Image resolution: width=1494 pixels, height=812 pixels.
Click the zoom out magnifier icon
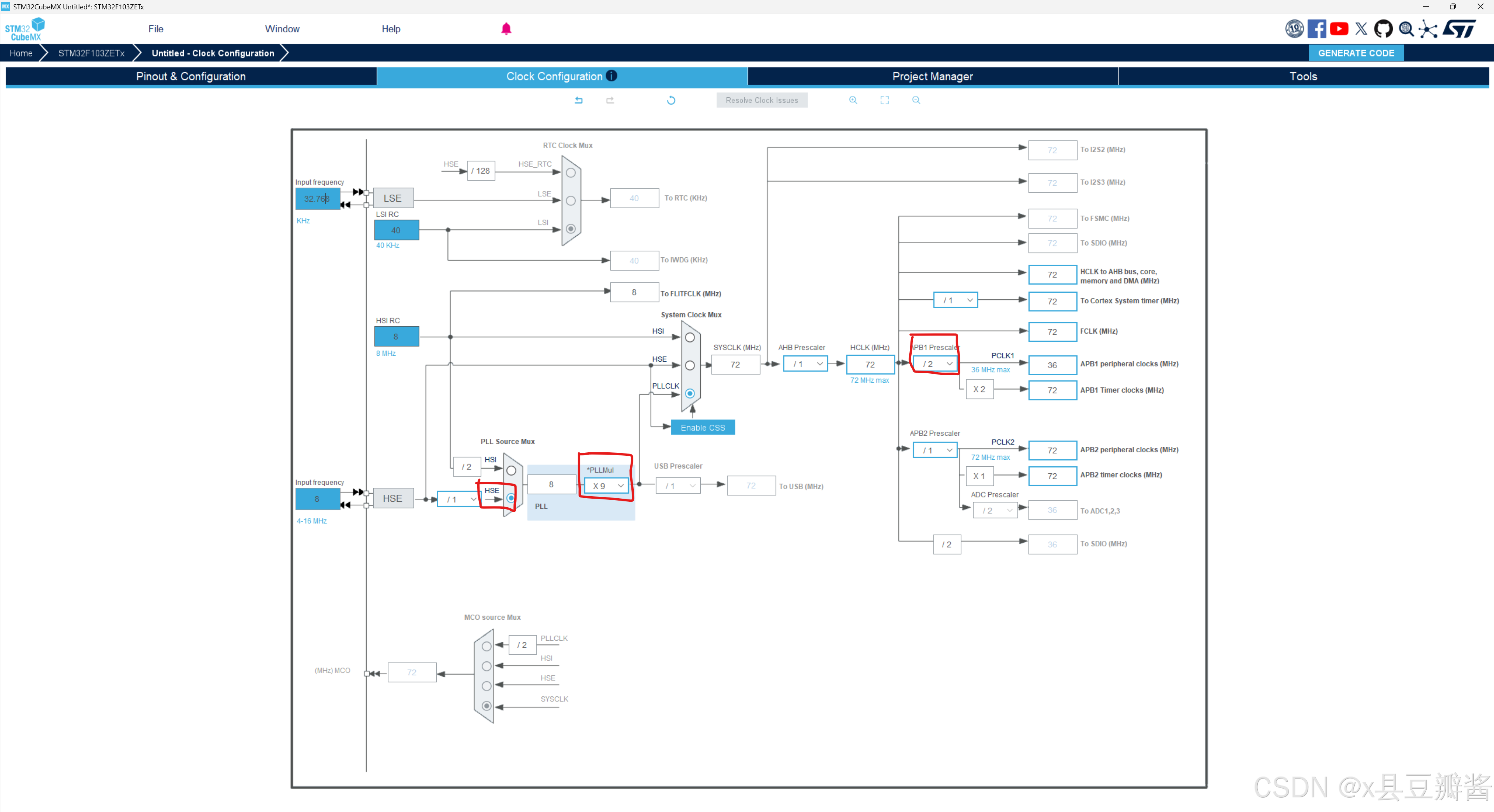[916, 100]
